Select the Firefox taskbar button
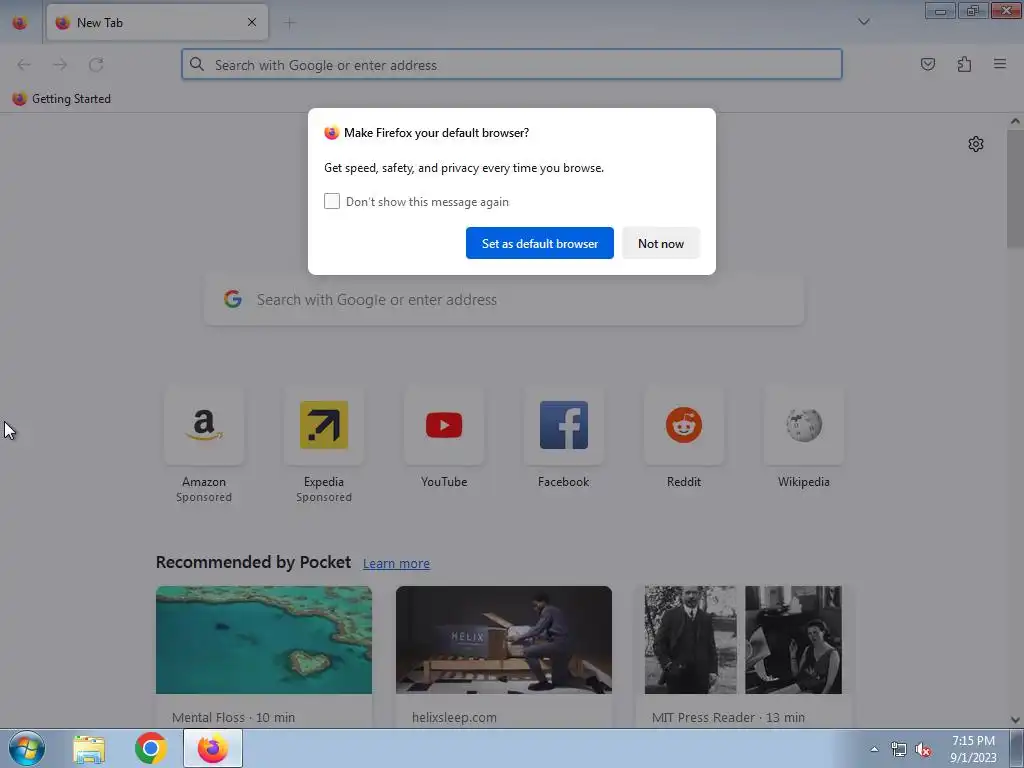1024x768 pixels. 213,748
